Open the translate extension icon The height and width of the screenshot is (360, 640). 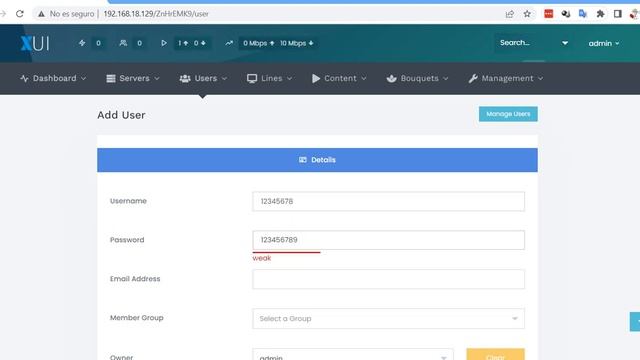click(583, 14)
